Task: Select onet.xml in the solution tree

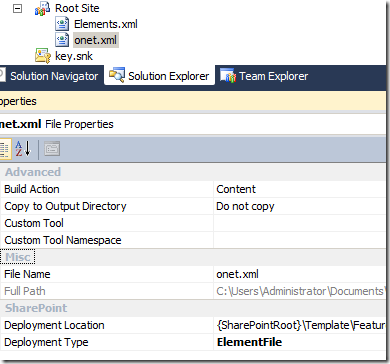Action: pyautogui.click(x=96, y=40)
